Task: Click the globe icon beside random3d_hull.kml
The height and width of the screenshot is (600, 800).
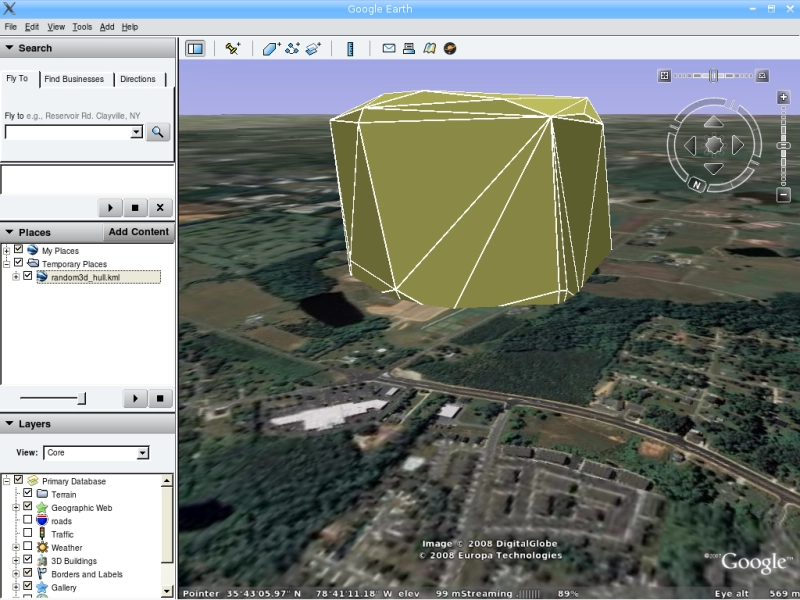Action: click(x=42, y=277)
